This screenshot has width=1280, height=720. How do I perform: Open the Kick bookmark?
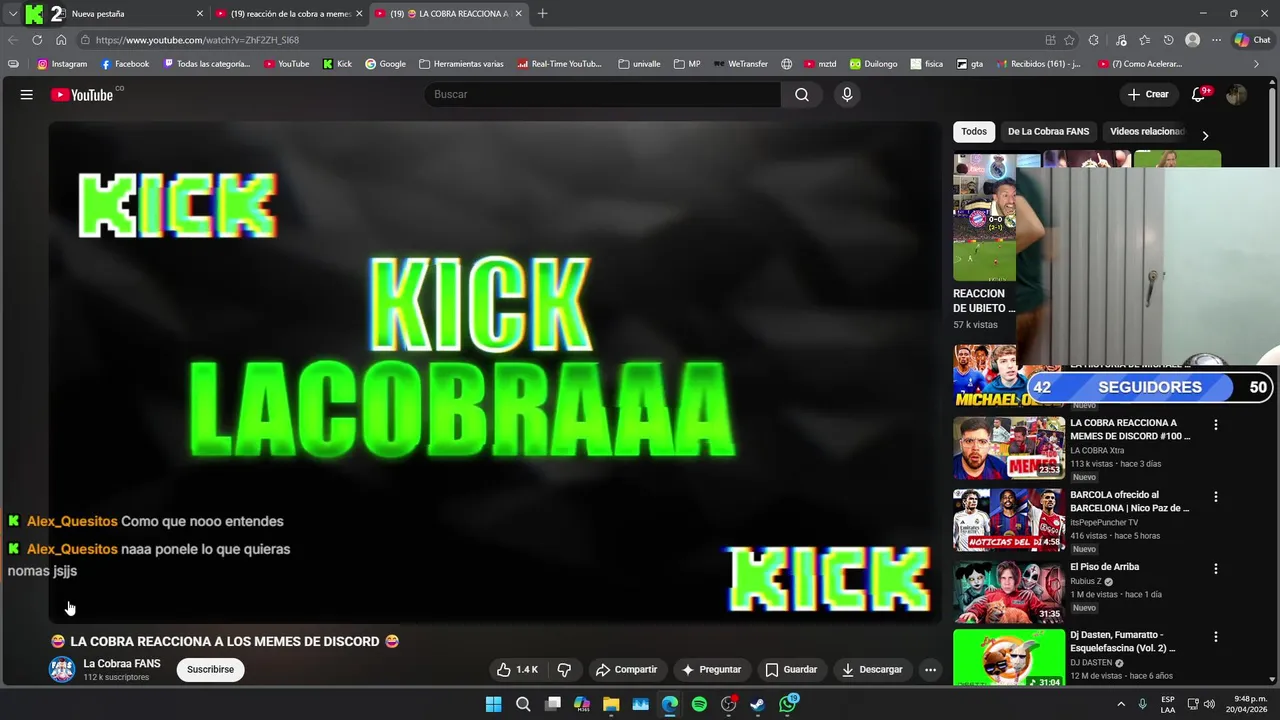pyautogui.click(x=337, y=64)
